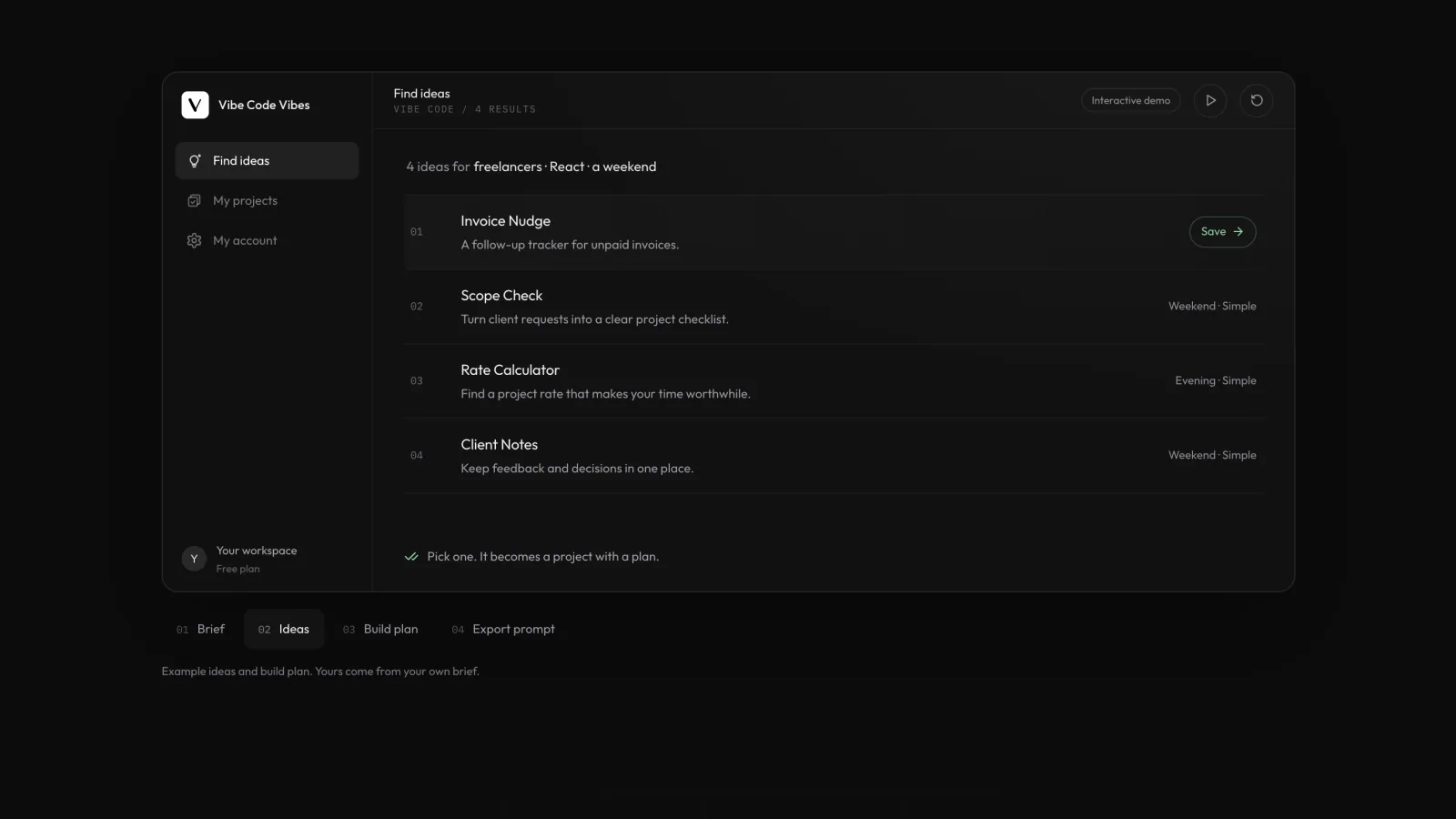
Task: Click the 'Pick one. It becomes a project' hint
Action: point(543,557)
